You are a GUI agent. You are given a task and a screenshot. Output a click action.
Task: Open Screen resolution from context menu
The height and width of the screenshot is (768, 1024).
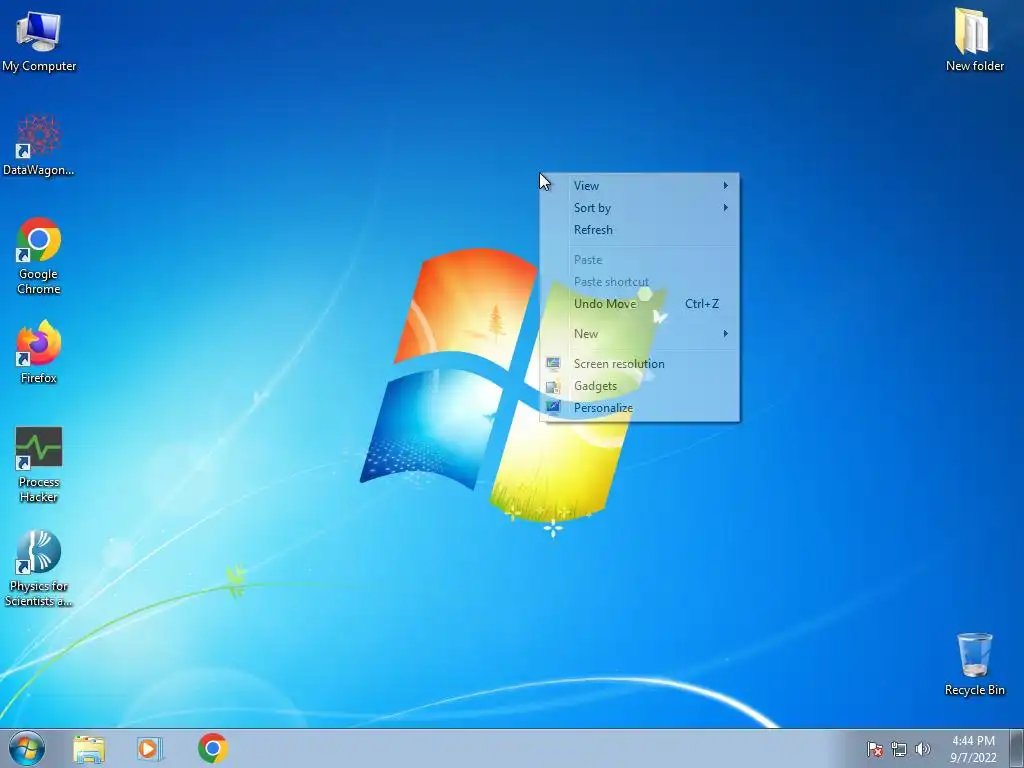tap(639, 364)
